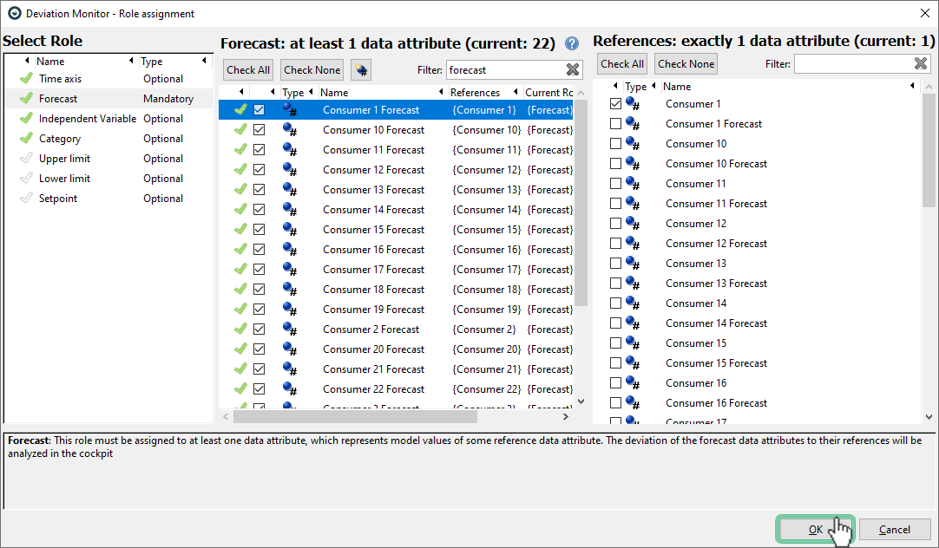The image size is (939, 548).
Task: Uncheck the Consumer 1 reference checkbox
Action: click(x=616, y=104)
